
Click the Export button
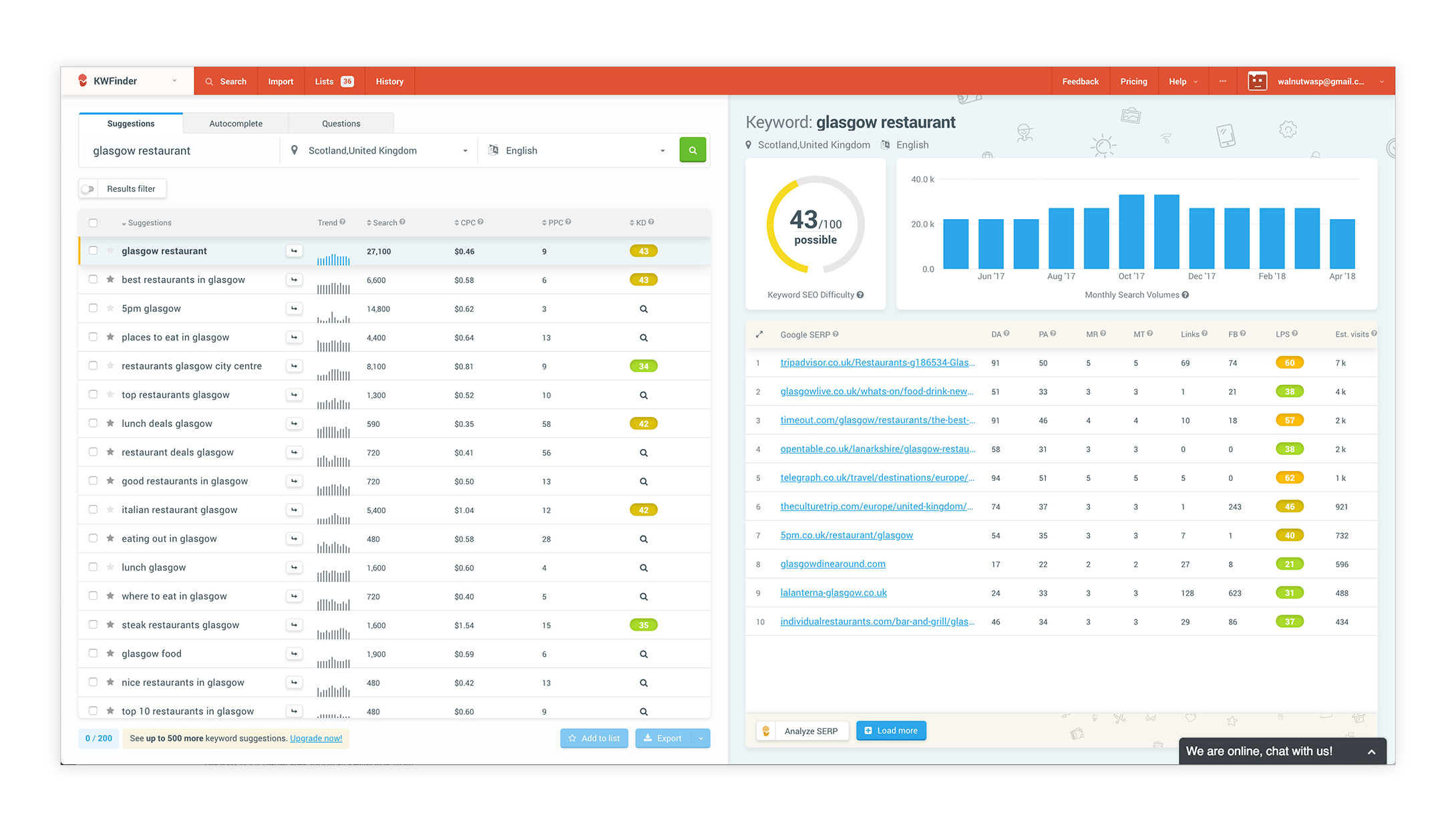click(663, 738)
